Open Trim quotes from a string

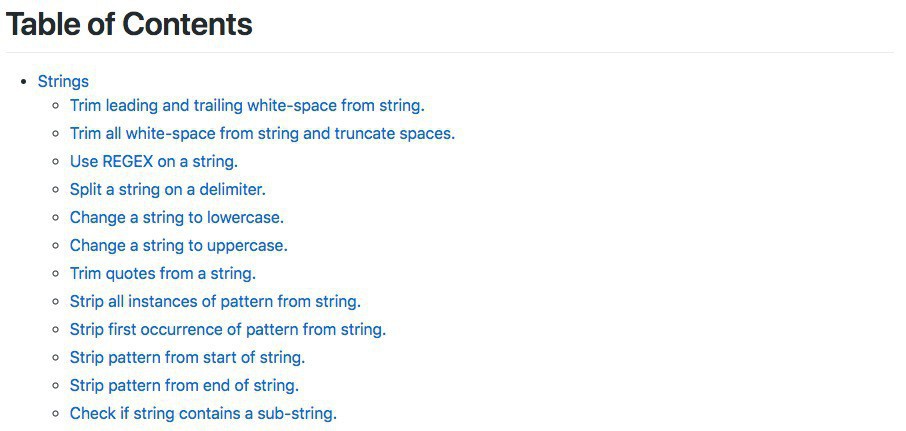162,273
